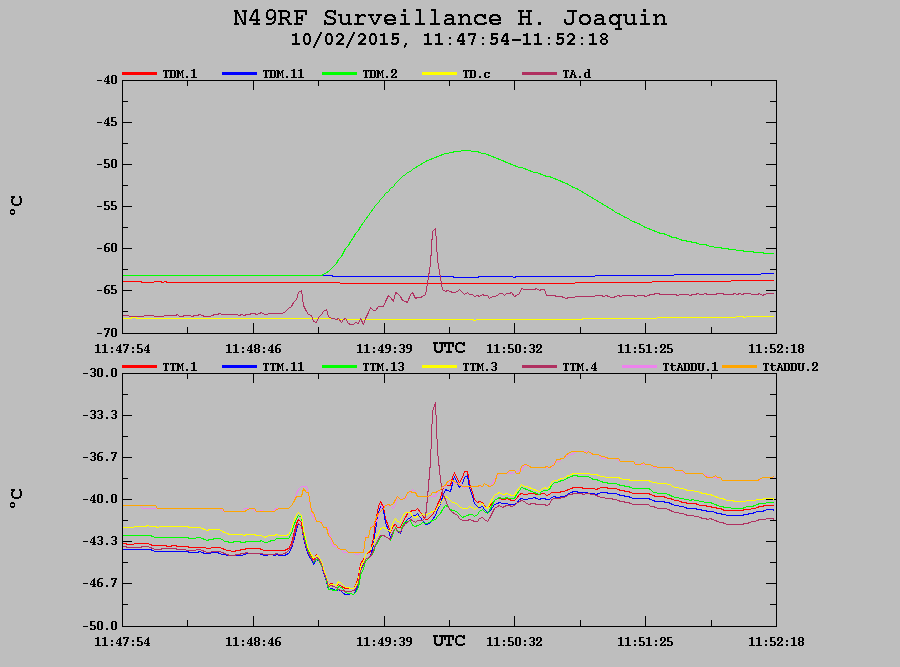This screenshot has height=667, width=900.
Task: Select the TDM.2 legend label
Action: (380, 74)
